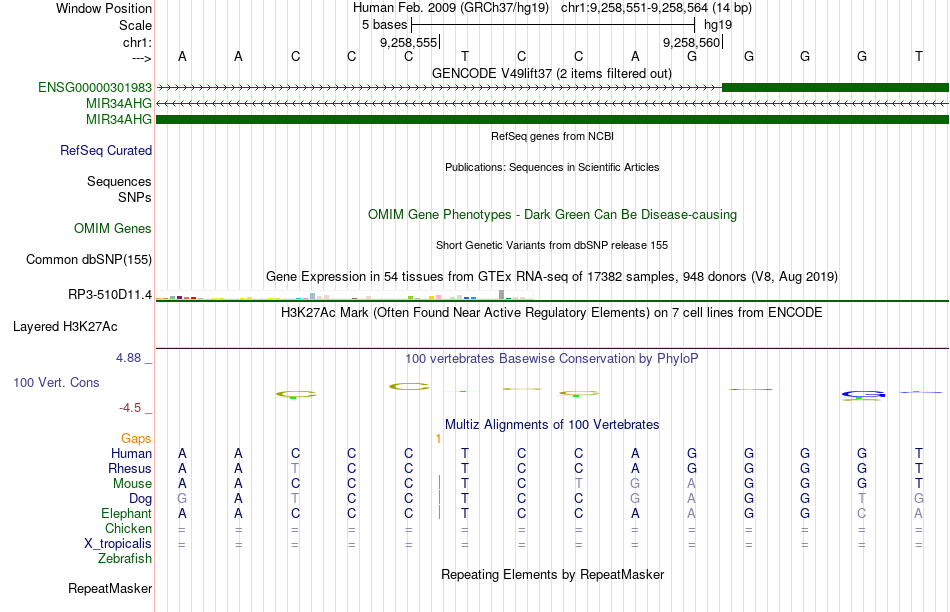Image resolution: width=950 pixels, height=612 pixels.
Task: Click the solid MIR34AHG exon bar
Action: tap(552, 119)
